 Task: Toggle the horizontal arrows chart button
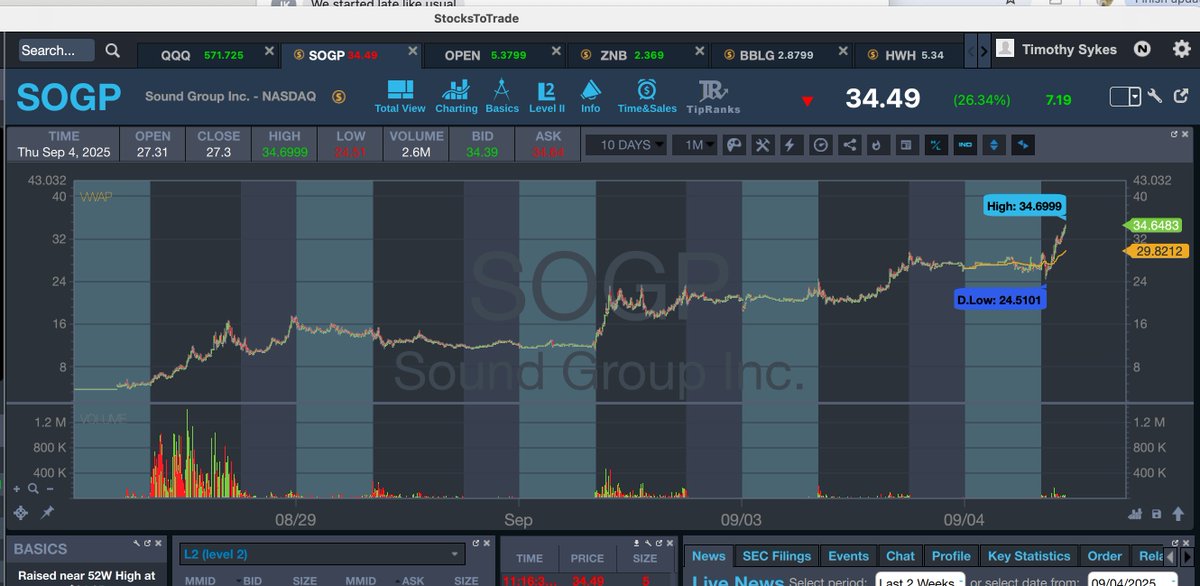click(x=1023, y=145)
